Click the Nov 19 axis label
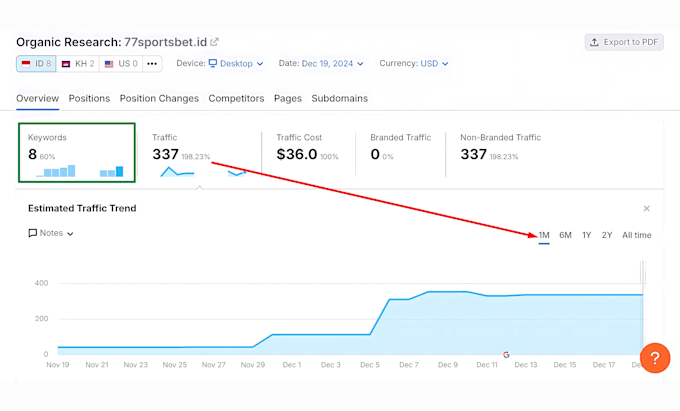Screen dimensions: 680x411 [58, 365]
